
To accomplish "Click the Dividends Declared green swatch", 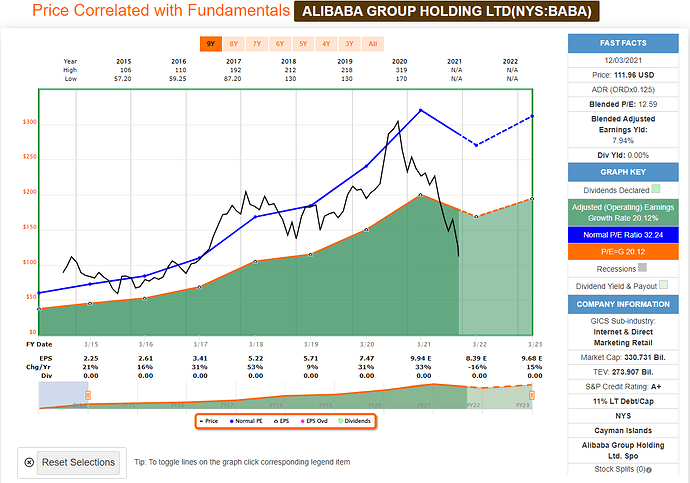I will click(x=656, y=189).
